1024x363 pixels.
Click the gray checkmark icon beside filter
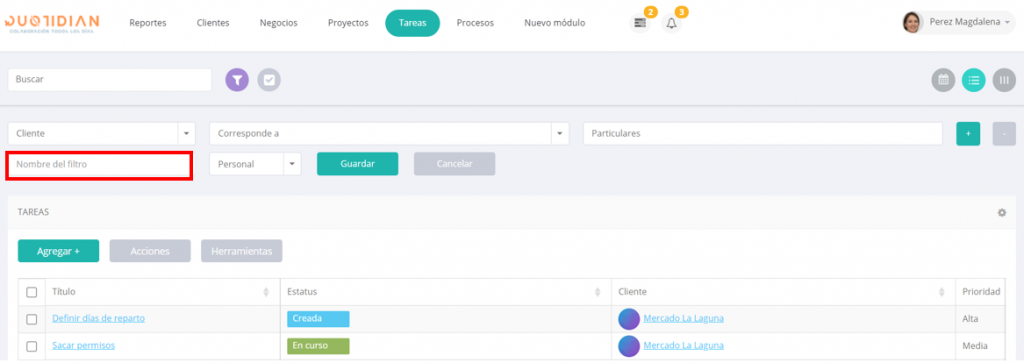coord(269,80)
